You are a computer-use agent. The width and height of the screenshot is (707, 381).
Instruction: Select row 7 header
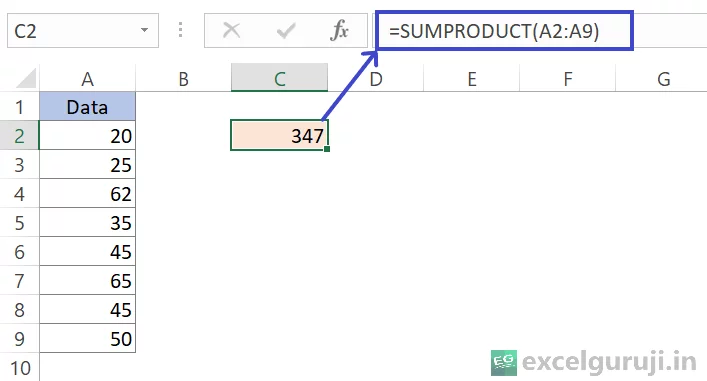(19, 280)
